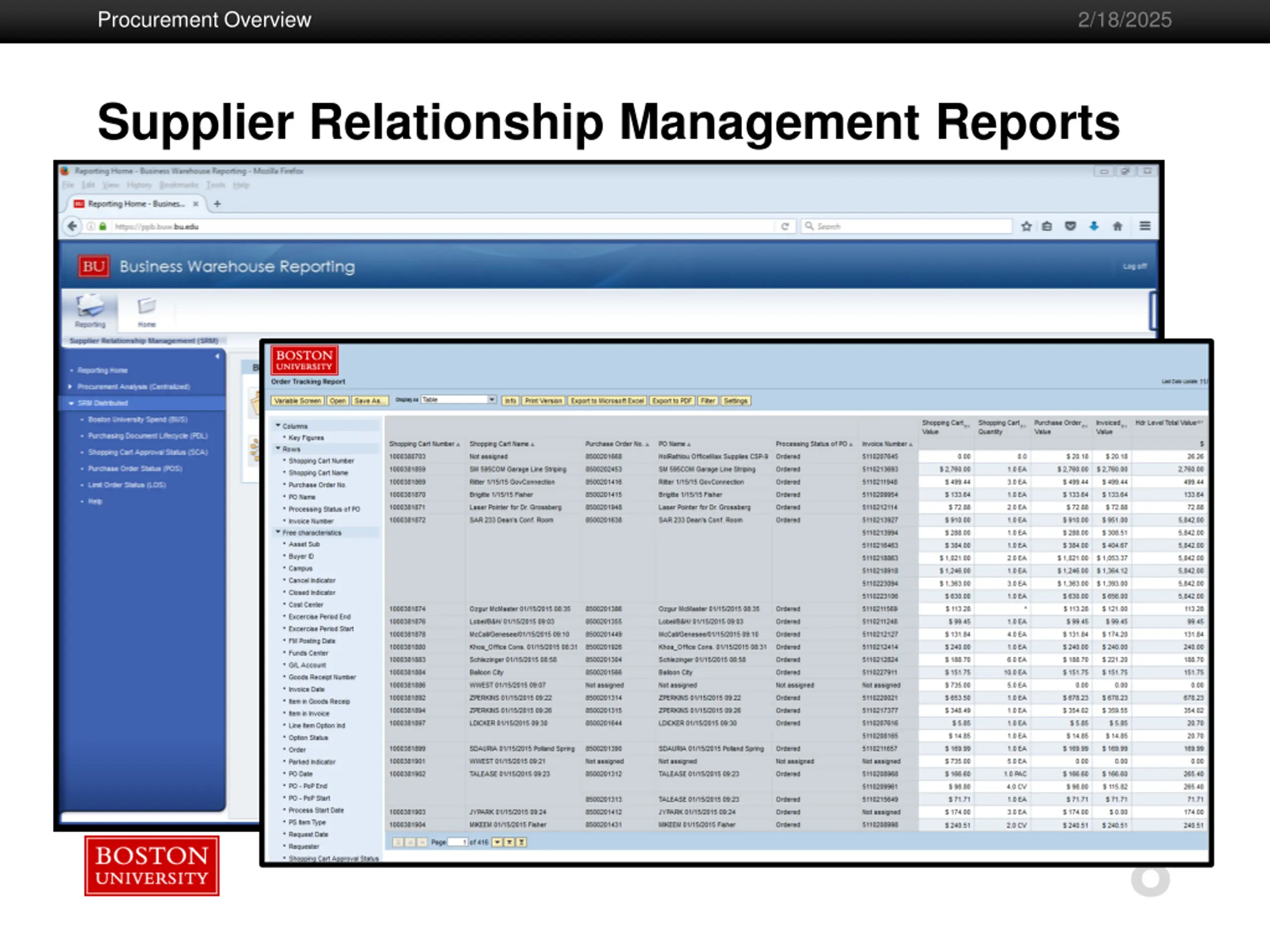This screenshot has width=1270, height=952.
Task: Sort by PO Name column arrow
Action: pyautogui.click(x=689, y=444)
